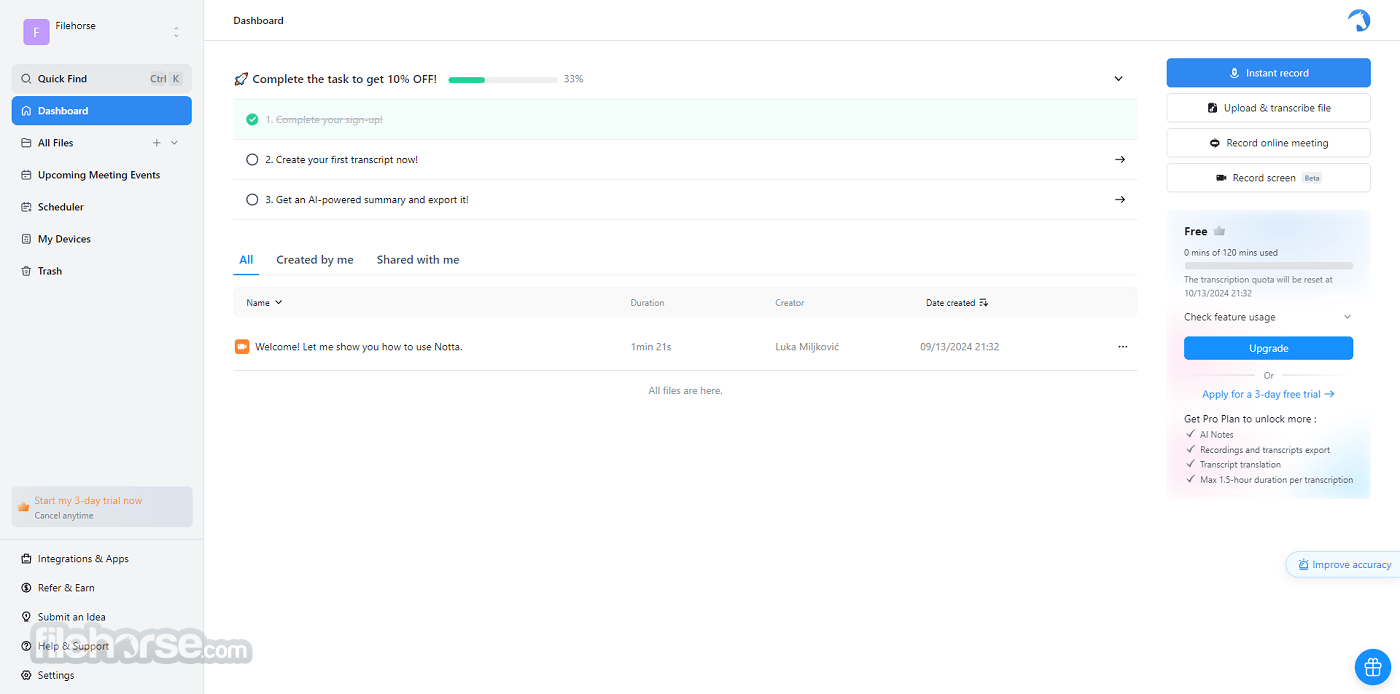Click the Upcoming Meeting Events calendar icon

click(x=26, y=175)
